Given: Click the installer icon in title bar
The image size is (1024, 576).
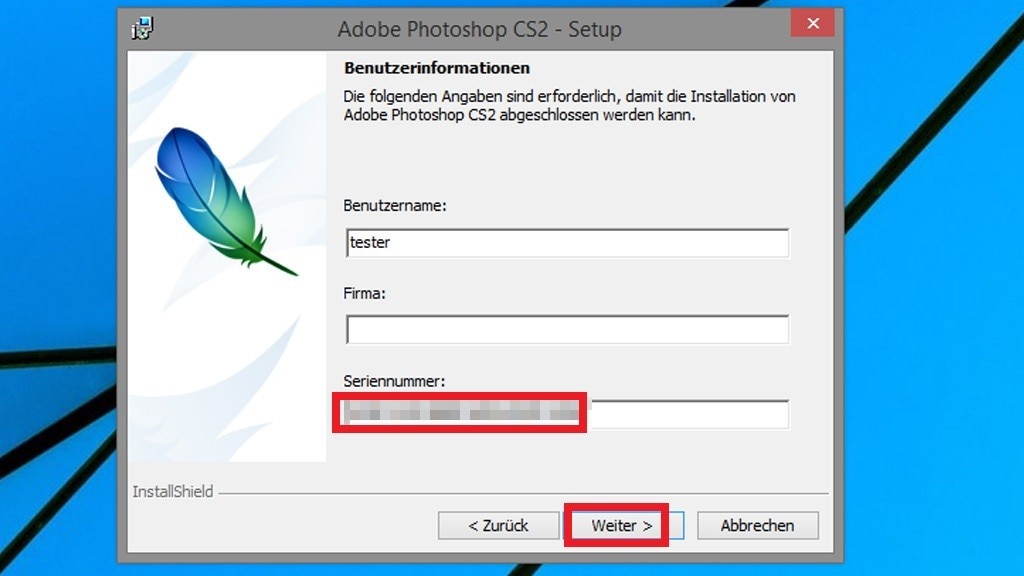Looking at the screenshot, I should coord(140,26).
